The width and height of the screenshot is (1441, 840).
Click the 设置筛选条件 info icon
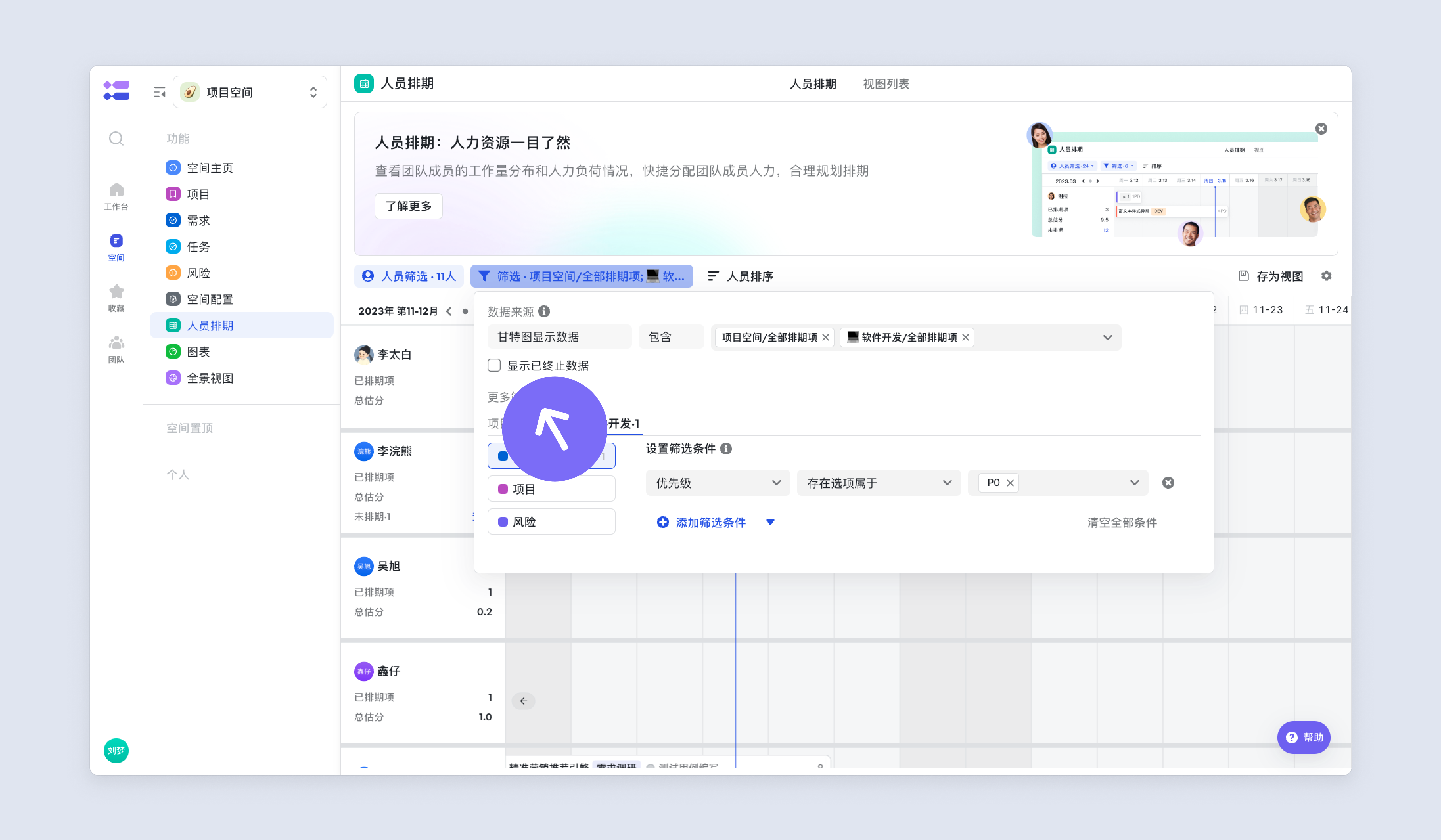[x=726, y=449]
